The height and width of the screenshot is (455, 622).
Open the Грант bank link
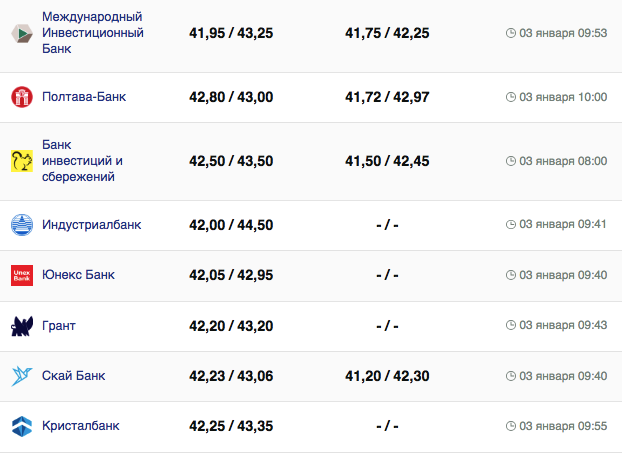[x=59, y=325]
